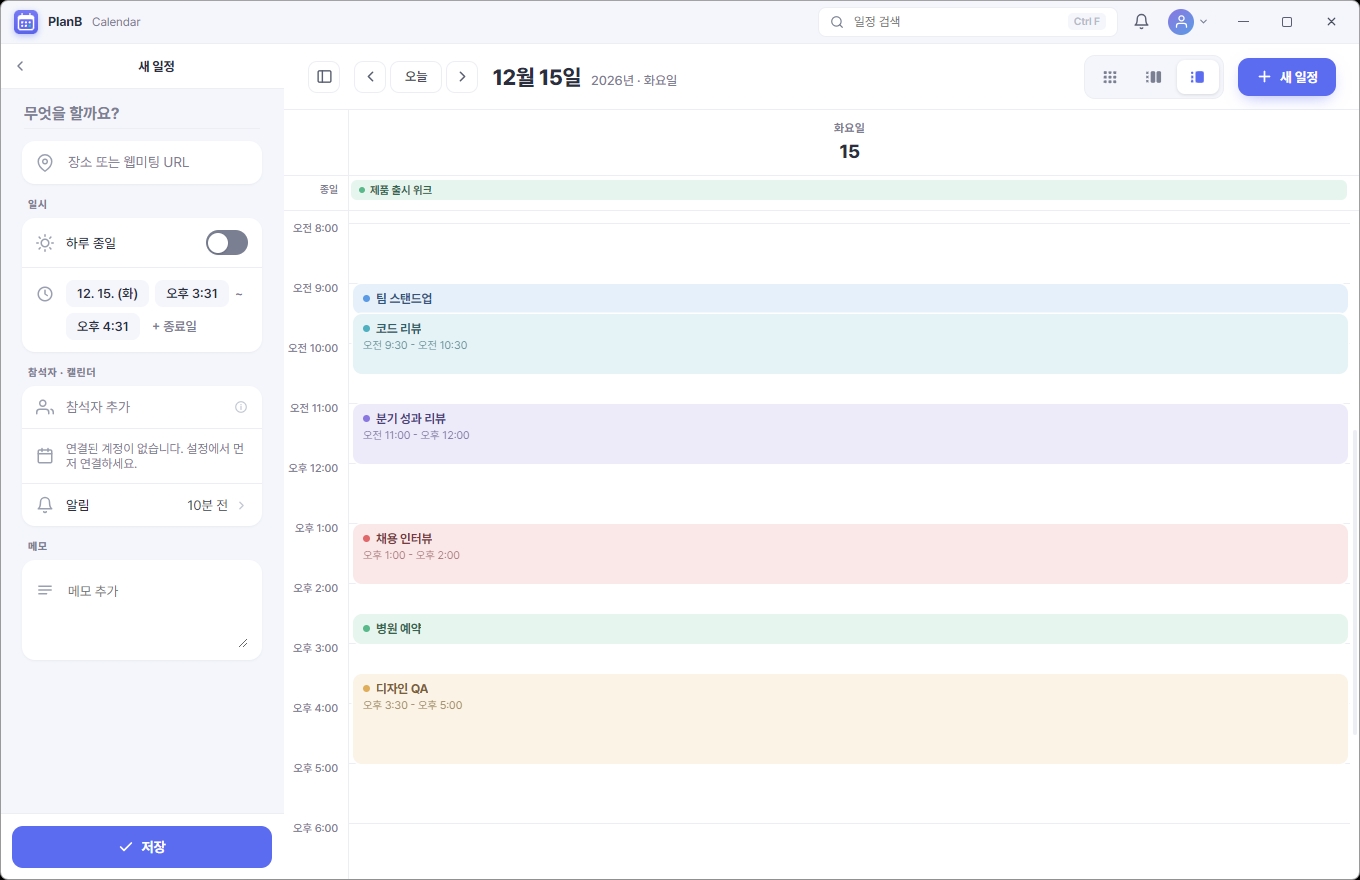Click the info icon beside 참석자 추가
Viewport: 1360px width, 880px height.
point(241,407)
